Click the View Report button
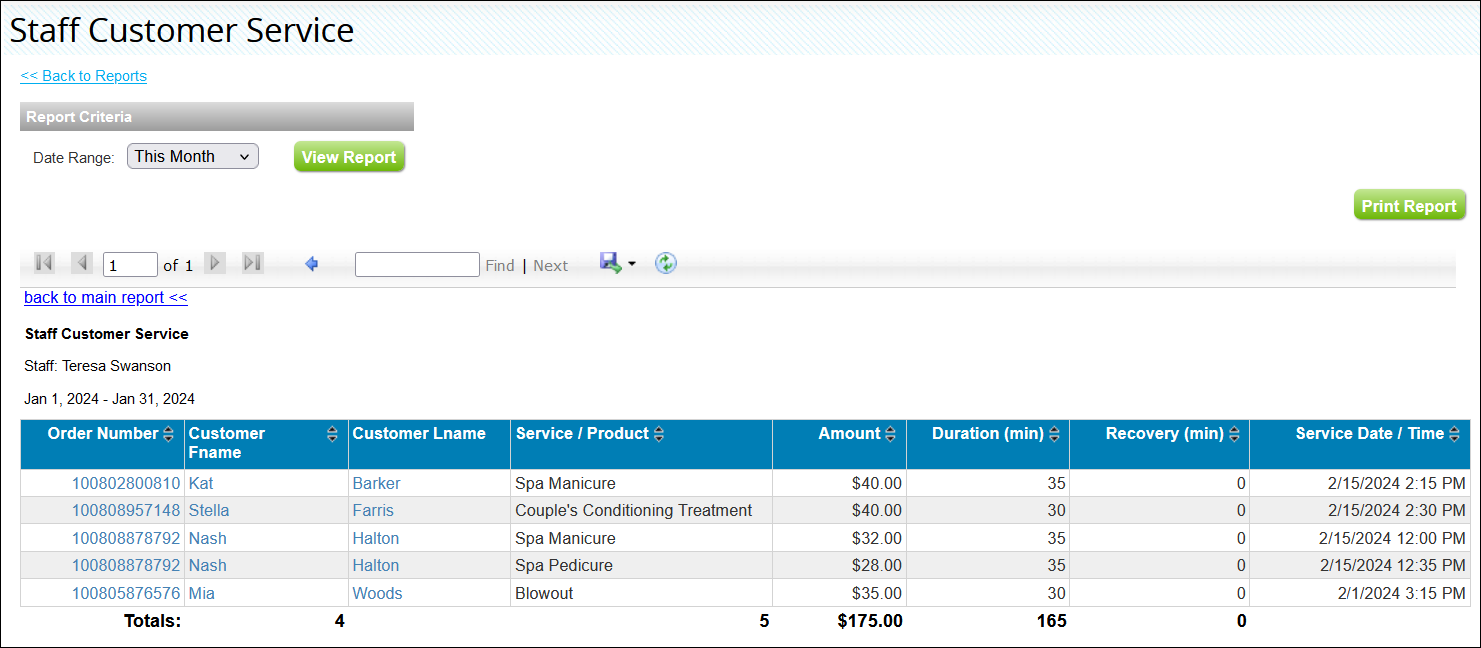 click(x=349, y=157)
